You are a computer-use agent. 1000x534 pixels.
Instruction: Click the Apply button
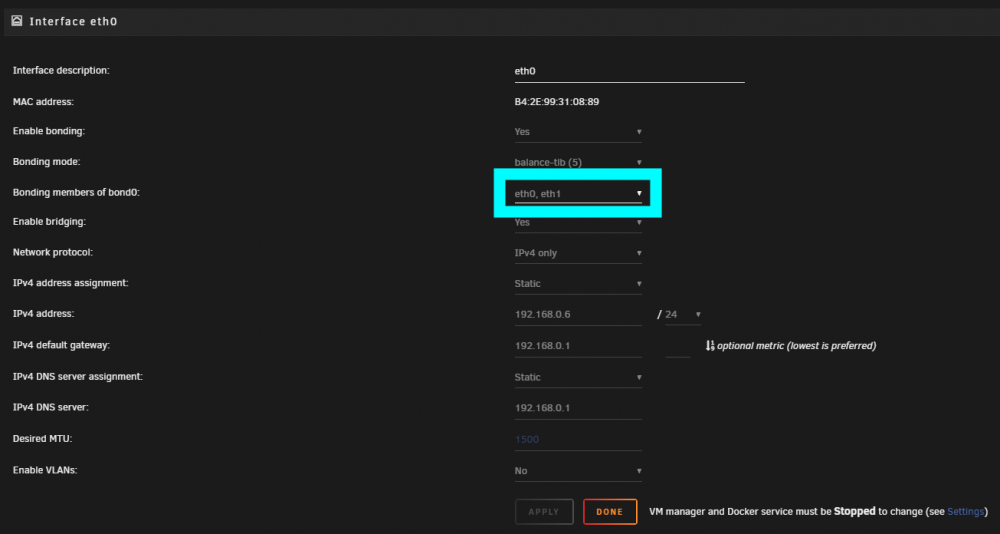click(x=544, y=512)
